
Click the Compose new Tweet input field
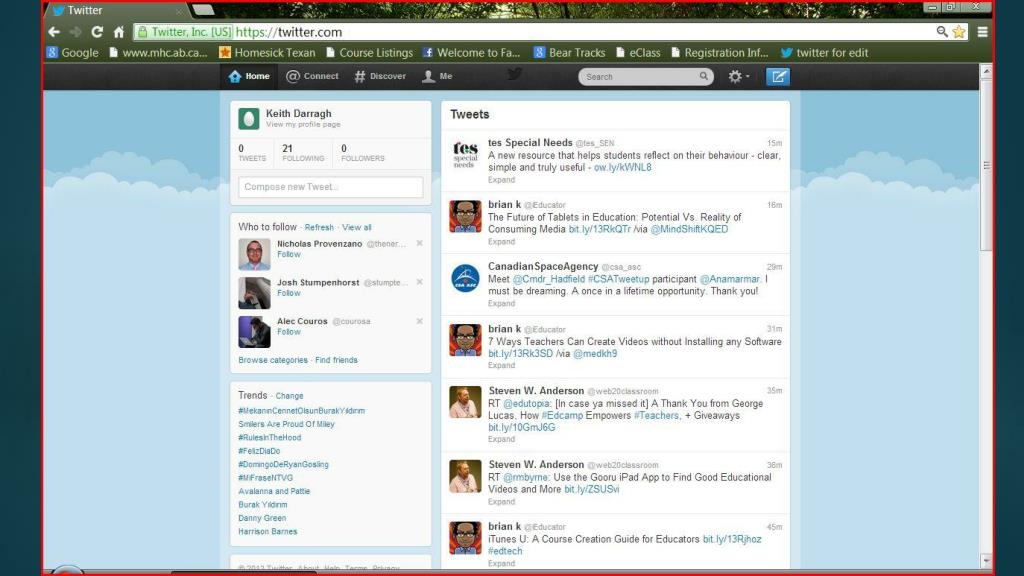330,187
